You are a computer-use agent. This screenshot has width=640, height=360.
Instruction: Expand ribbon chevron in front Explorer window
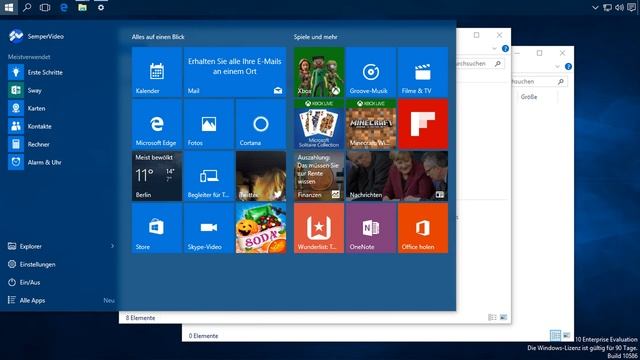coord(495,49)
